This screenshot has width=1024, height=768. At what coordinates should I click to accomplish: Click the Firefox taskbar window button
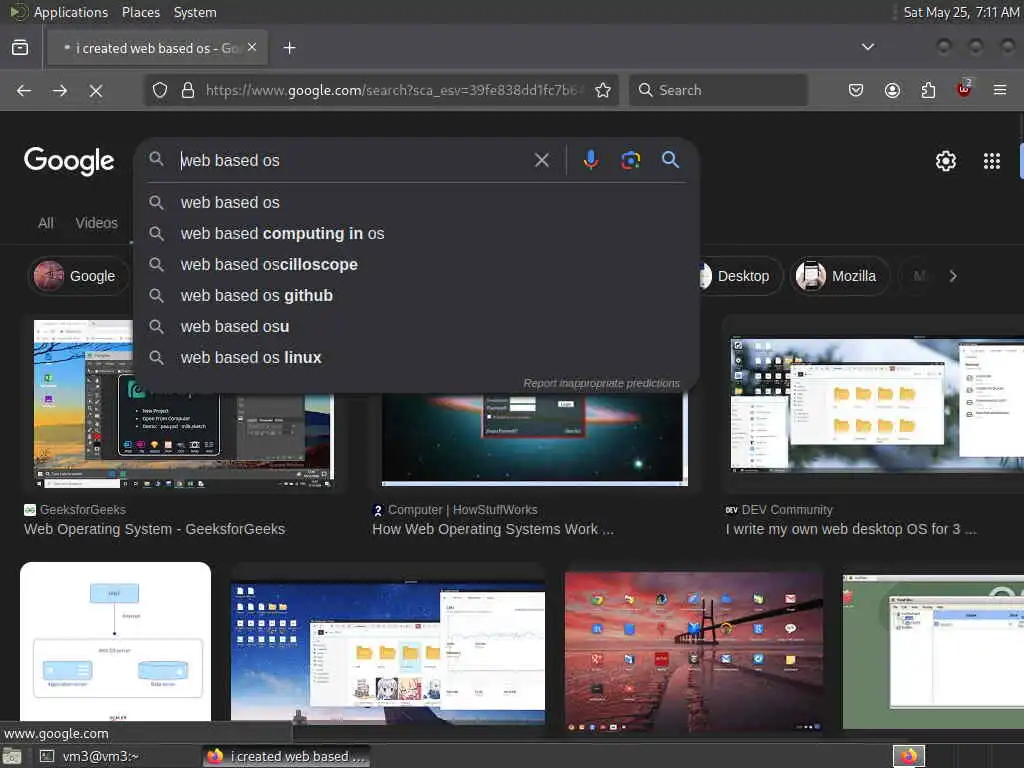[x=286, y=756]
